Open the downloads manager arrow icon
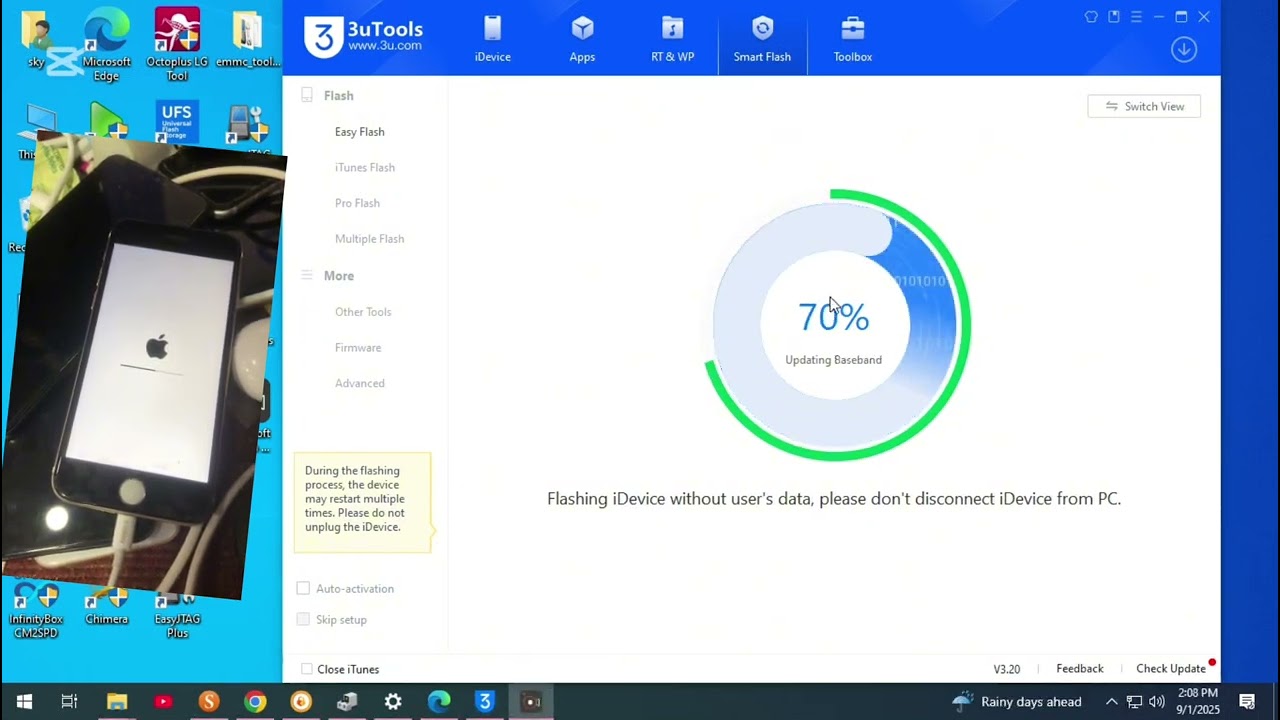 click(1184, 50)
